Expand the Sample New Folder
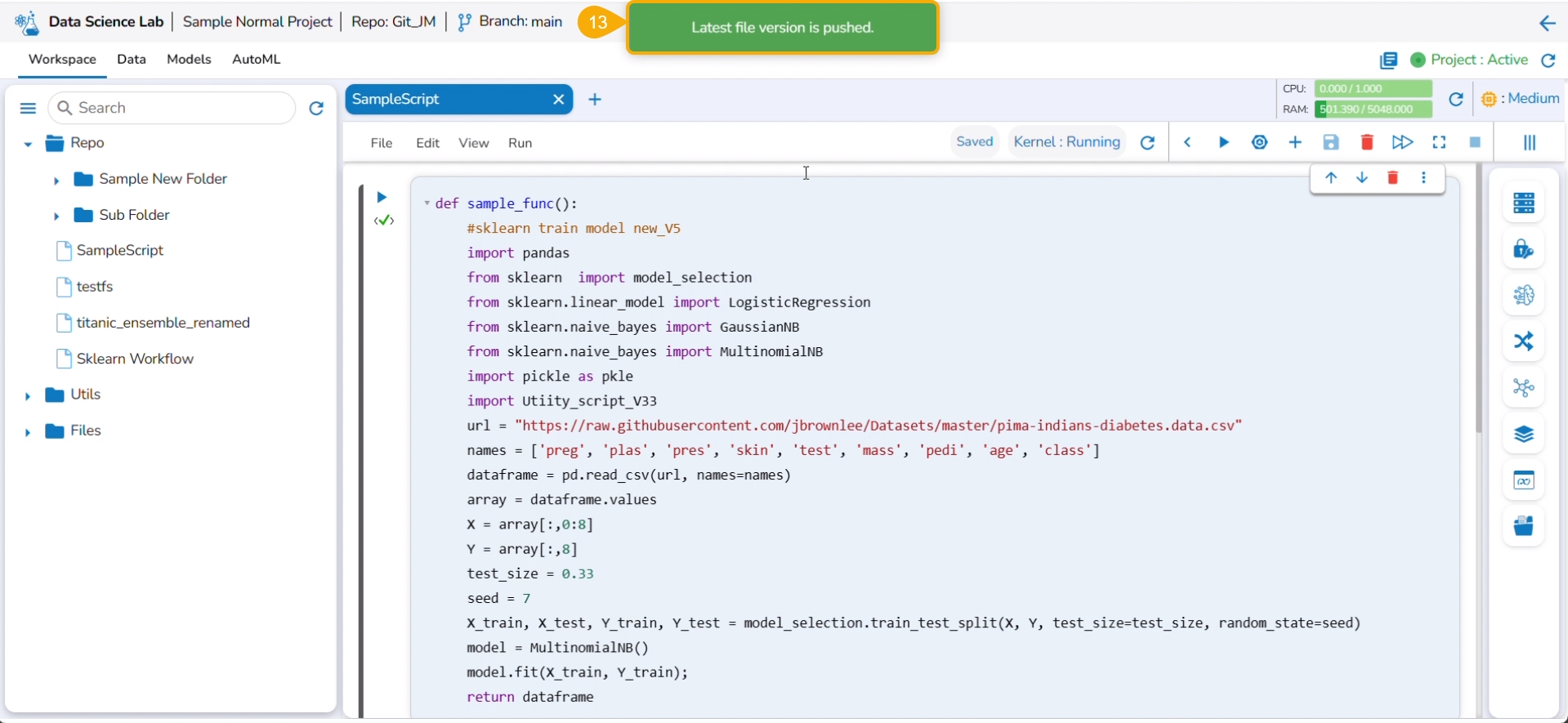 pos(56,181)
